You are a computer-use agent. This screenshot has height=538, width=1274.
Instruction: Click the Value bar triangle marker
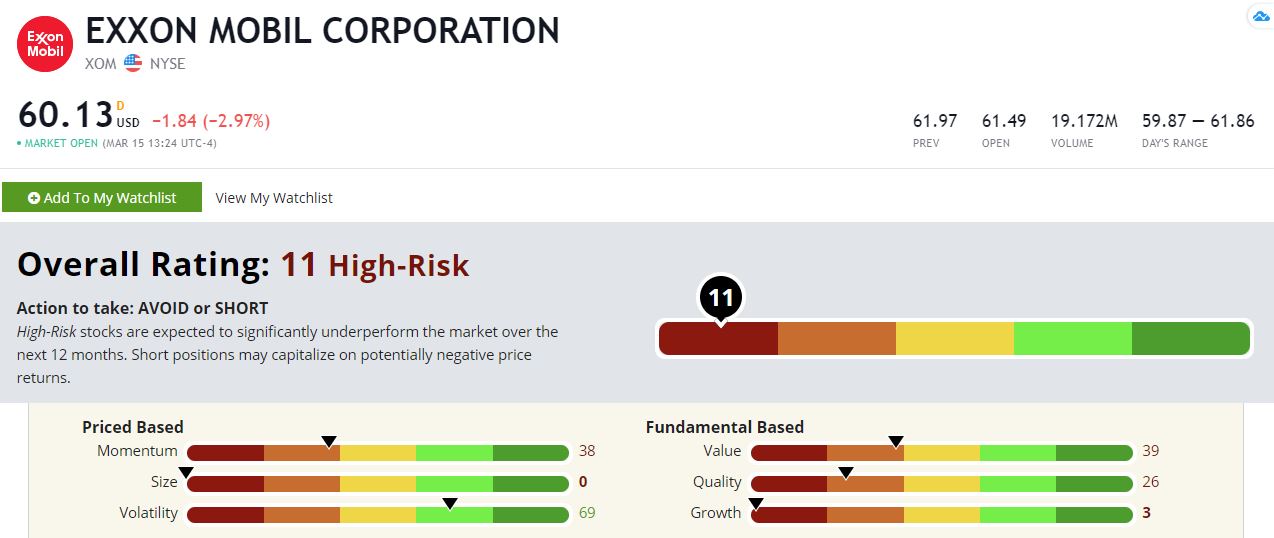click(x=896, y=442)
